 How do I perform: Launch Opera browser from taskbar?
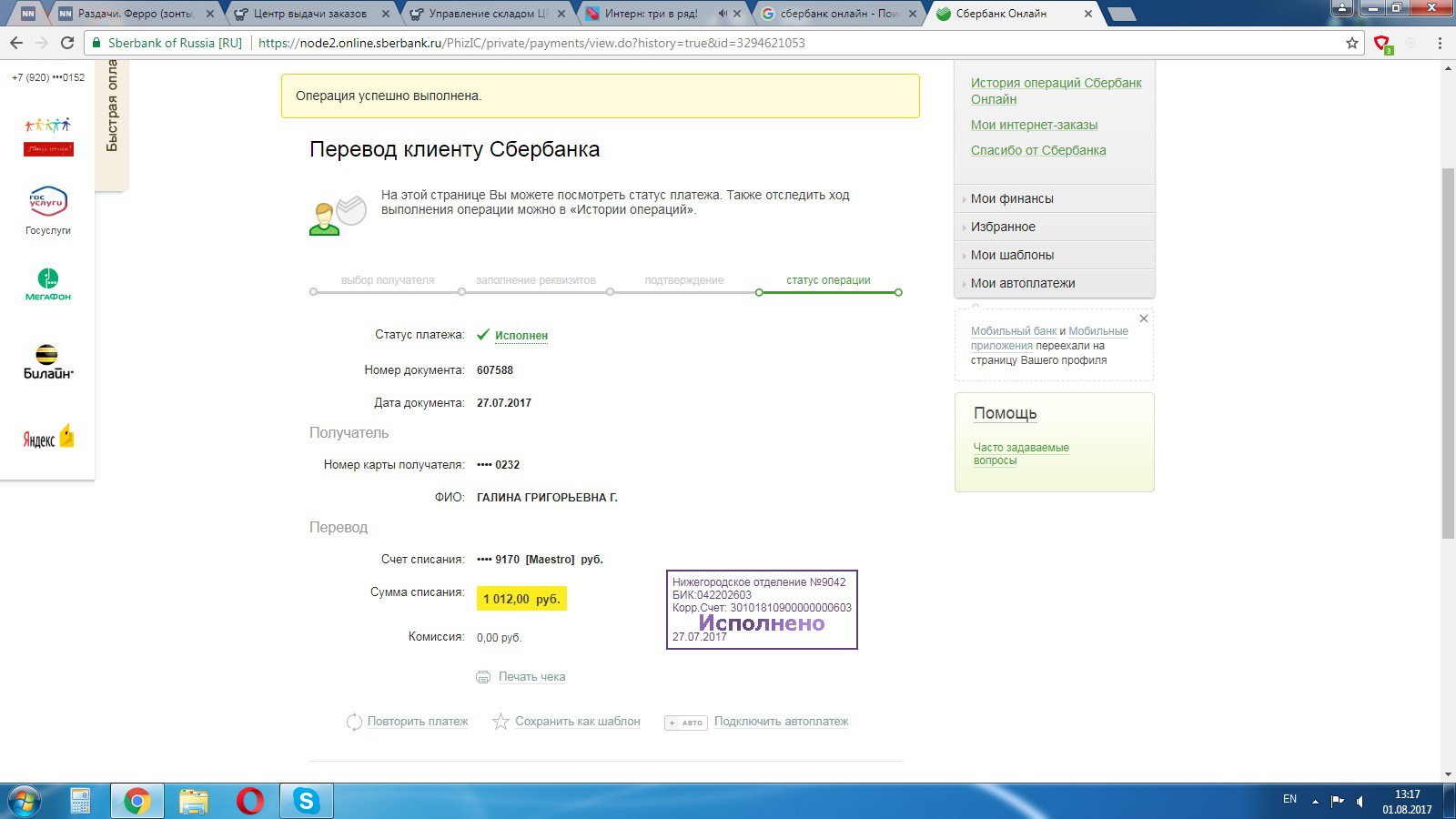pyautogui.click(x=249, y=801)
